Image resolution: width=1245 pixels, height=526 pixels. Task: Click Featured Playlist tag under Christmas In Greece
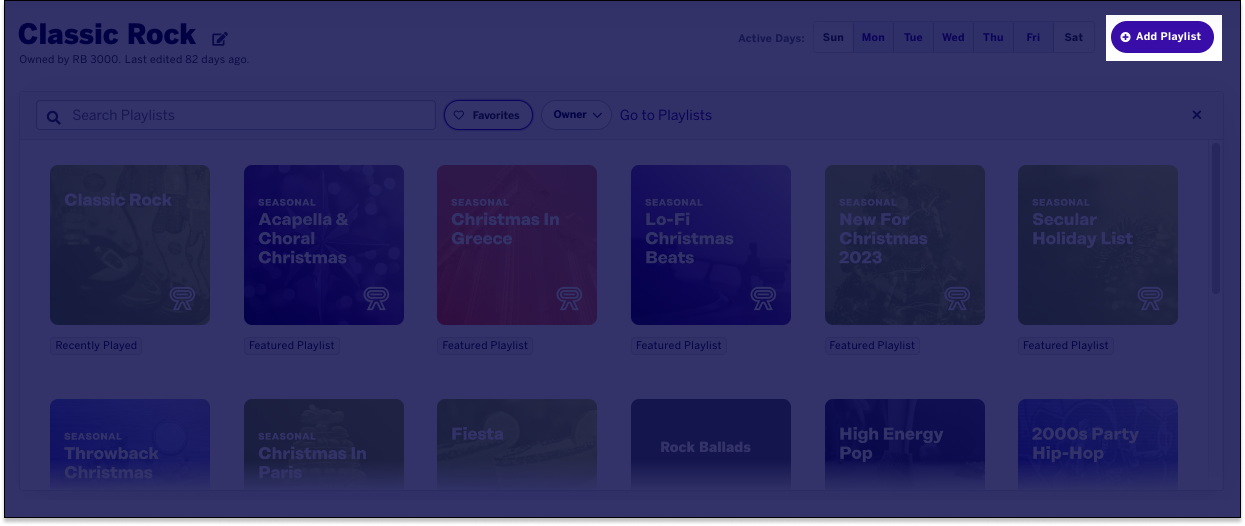click(485, 345)
